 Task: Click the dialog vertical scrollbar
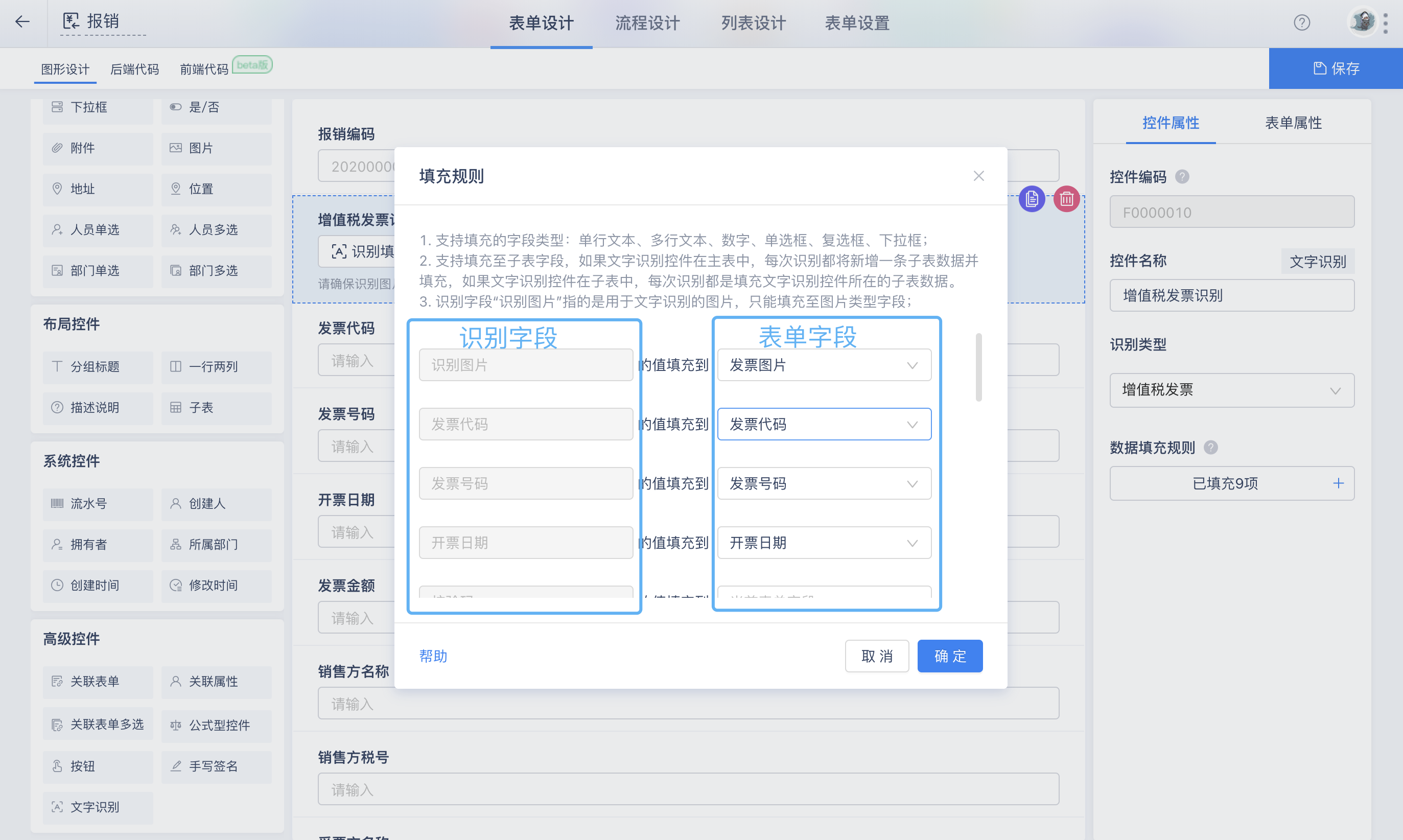pyautogui.click(x=978, y=367)
